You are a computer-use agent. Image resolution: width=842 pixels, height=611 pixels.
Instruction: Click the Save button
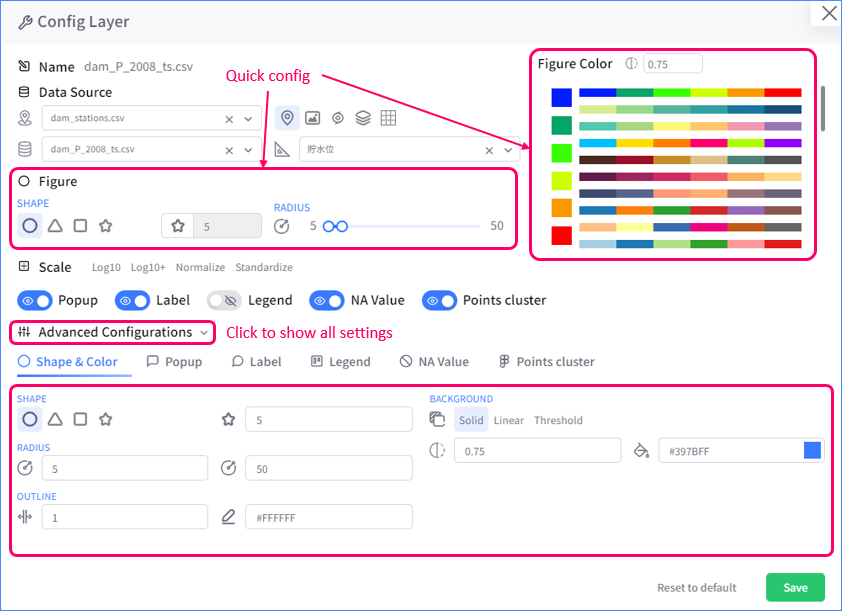pyautogui.click(x=795, y=587)
